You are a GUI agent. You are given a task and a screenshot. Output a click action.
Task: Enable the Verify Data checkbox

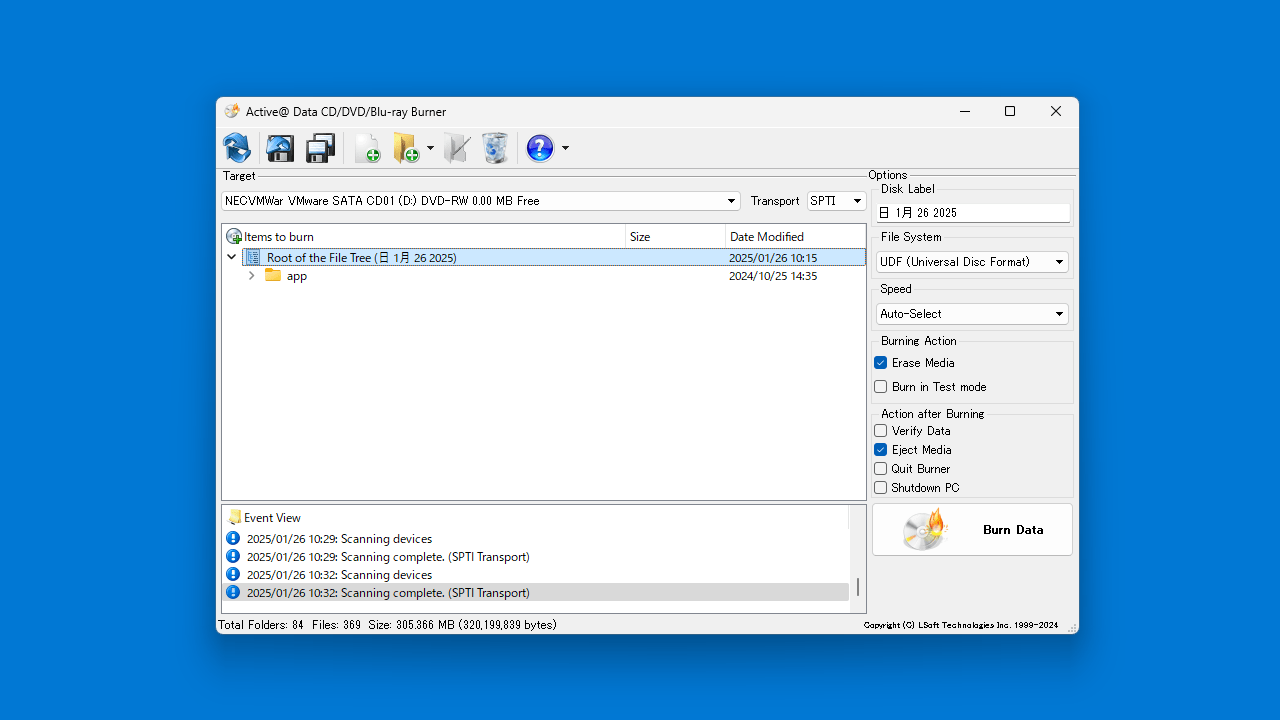[x=881, y=431]
